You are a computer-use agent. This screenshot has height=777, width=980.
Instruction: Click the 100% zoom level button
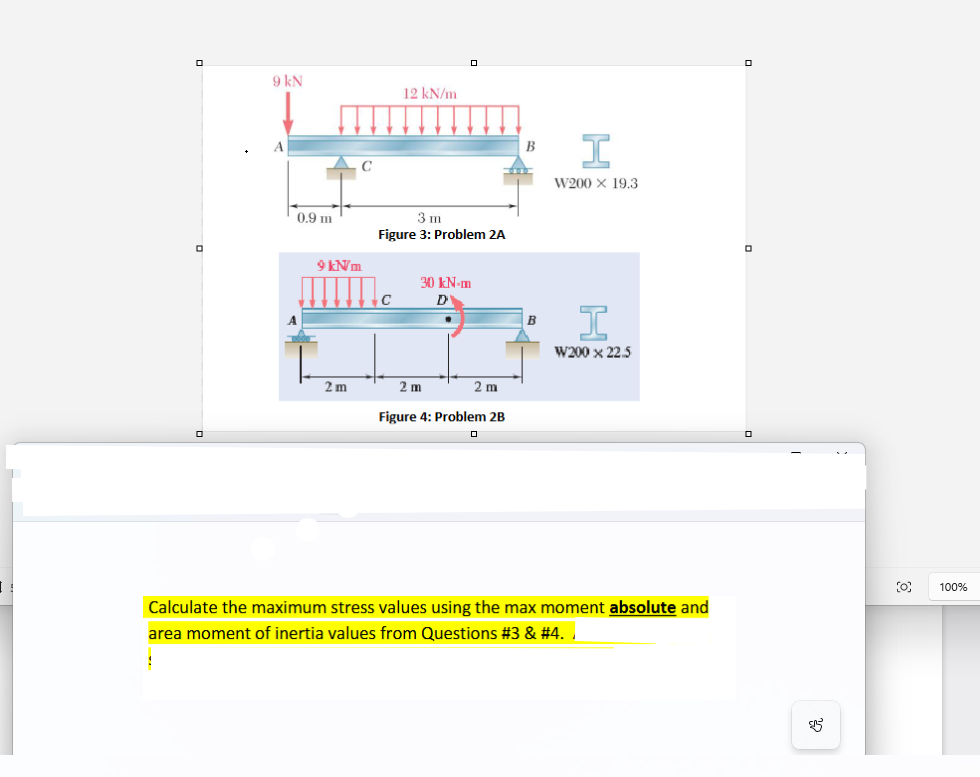tap(953, 587)
